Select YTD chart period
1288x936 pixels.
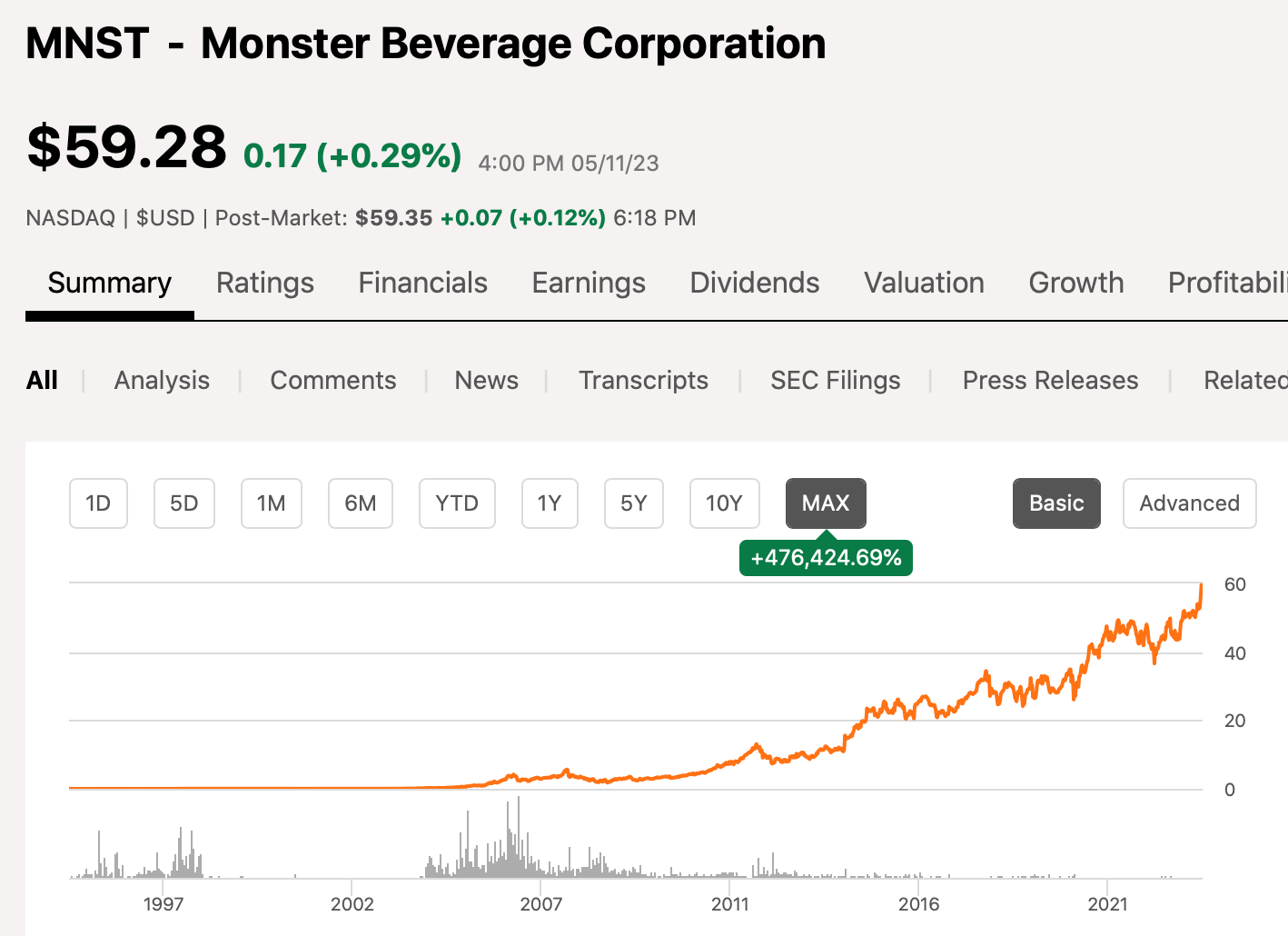point(456,503)
